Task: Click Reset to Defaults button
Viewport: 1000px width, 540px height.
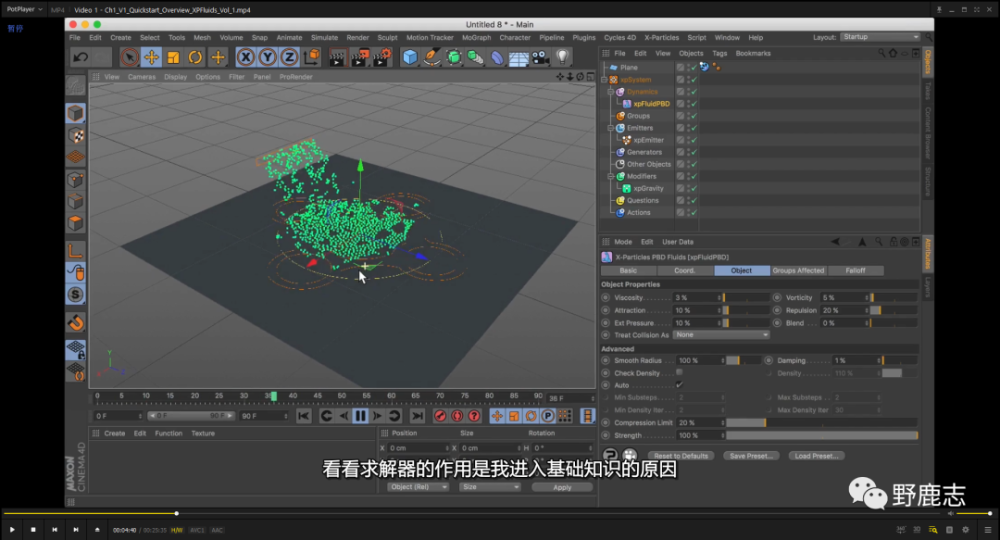Action: click(x=680, y=456)
